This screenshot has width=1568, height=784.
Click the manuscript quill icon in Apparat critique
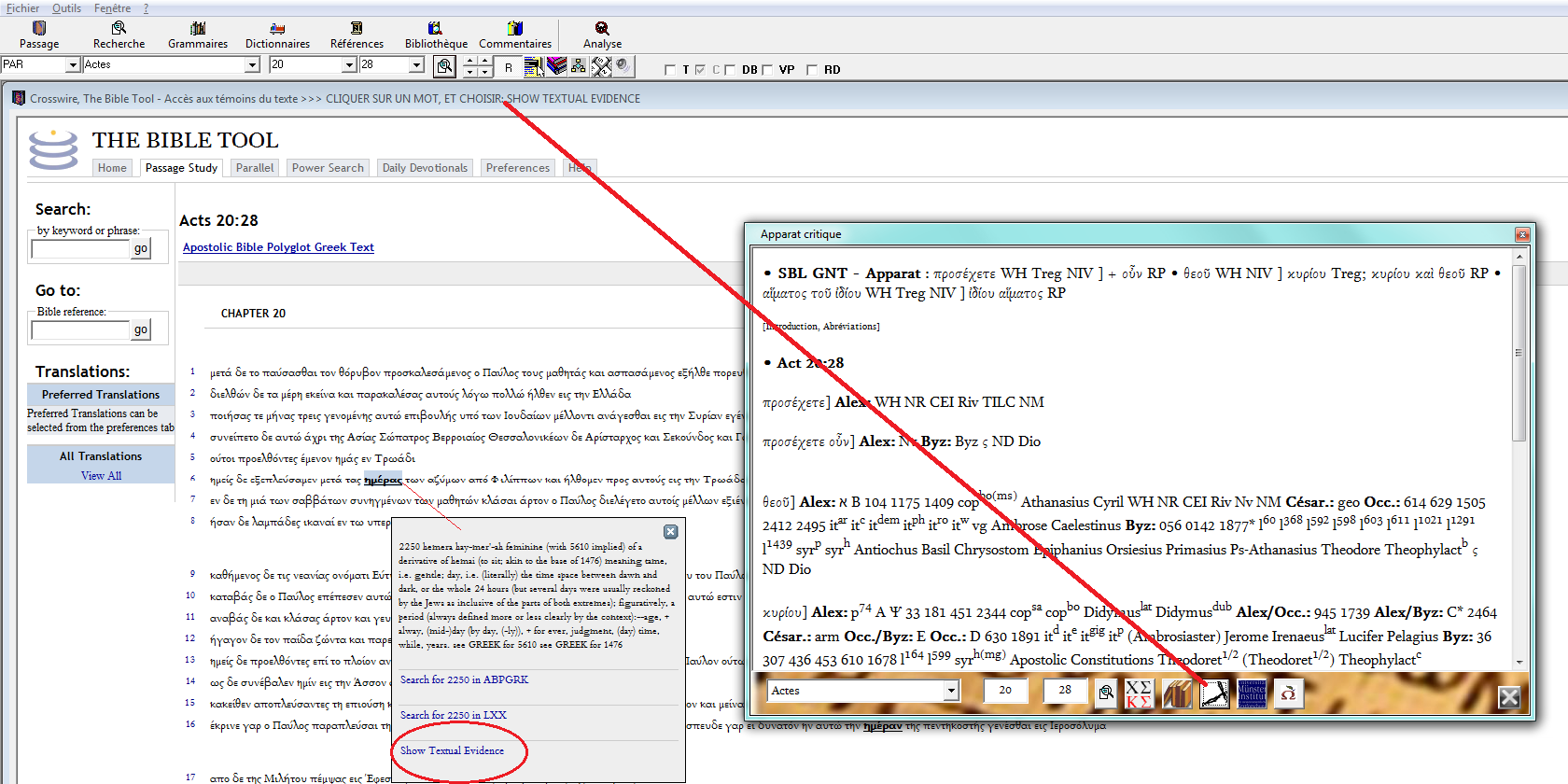tap(1214, 693)
